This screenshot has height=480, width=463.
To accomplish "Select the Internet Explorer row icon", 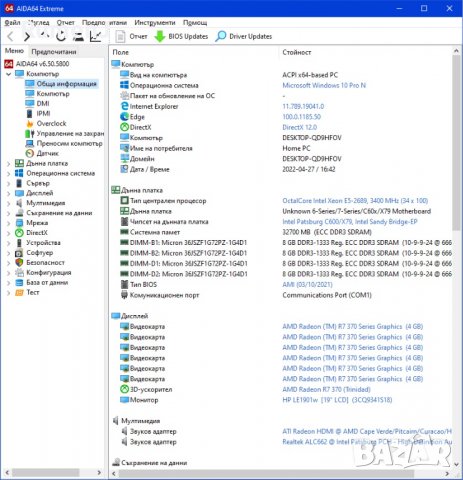I will (x=124, y=106).
